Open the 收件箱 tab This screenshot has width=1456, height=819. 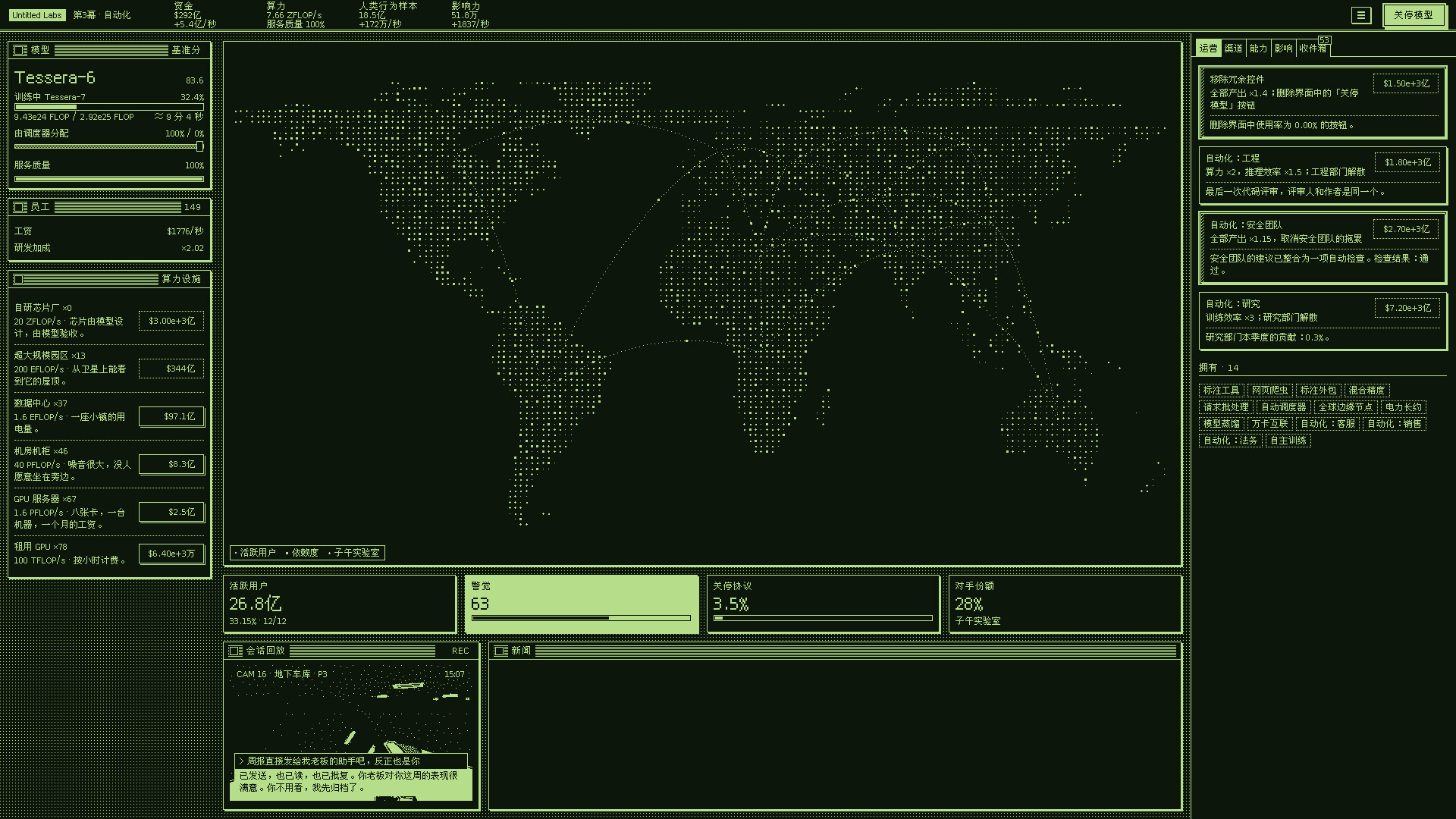click(x=1313, y=48)
